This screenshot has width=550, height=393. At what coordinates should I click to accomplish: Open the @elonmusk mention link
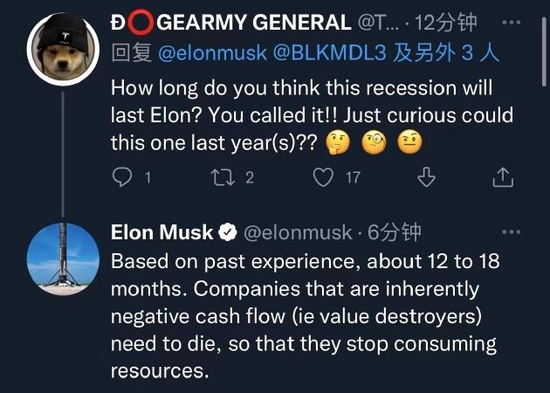click(x=213, y=53)
